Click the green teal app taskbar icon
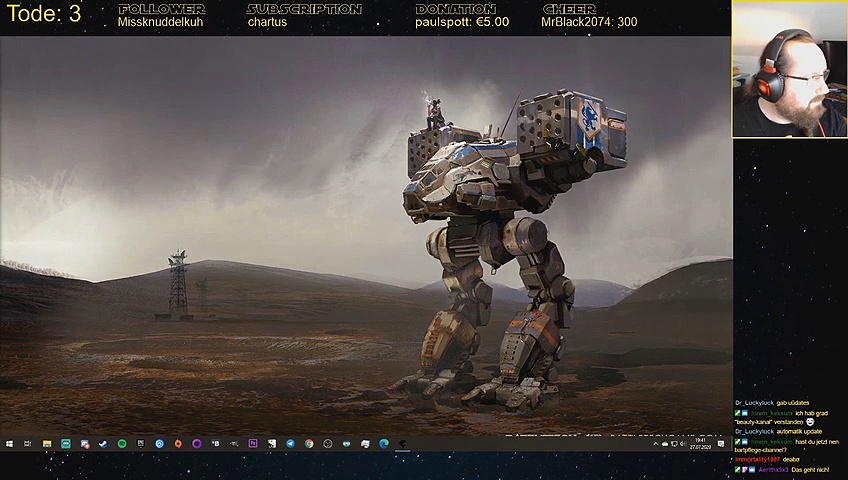The width and height of the screenshot is (848, 480). pyautogui.click(x=66, y=444)
